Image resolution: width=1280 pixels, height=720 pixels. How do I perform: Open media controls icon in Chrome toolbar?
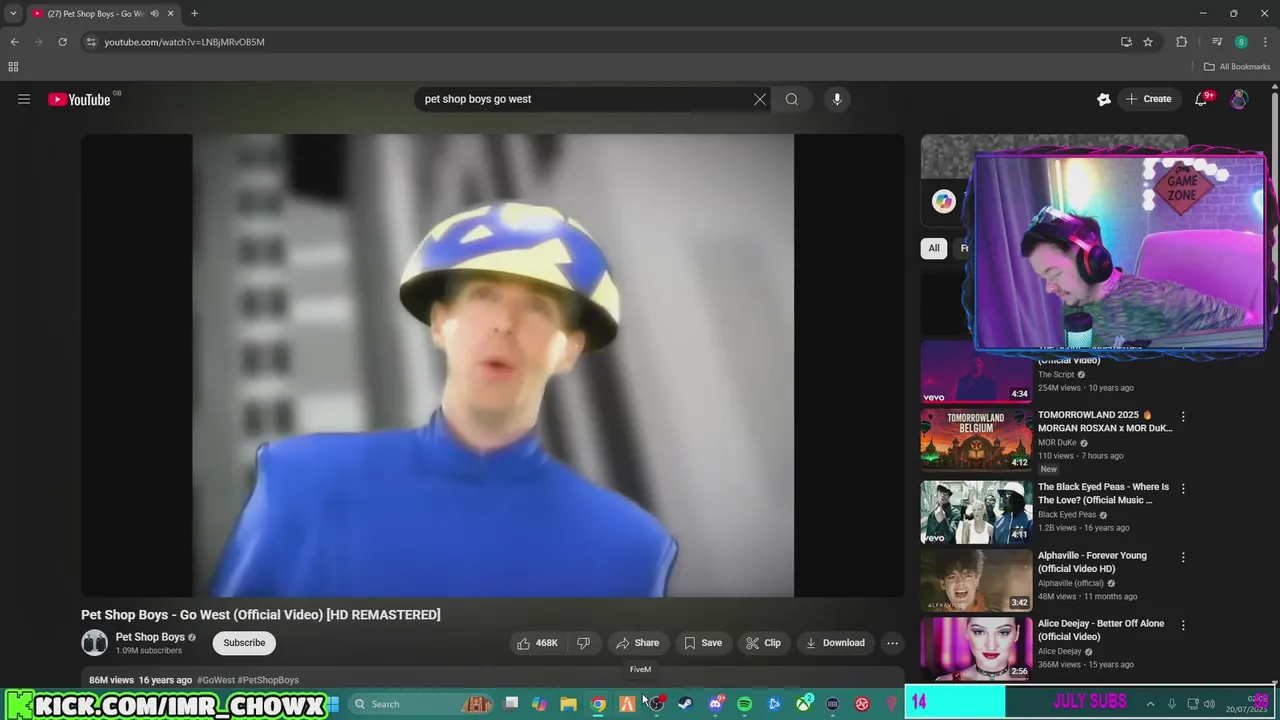tap(1217, 42)
